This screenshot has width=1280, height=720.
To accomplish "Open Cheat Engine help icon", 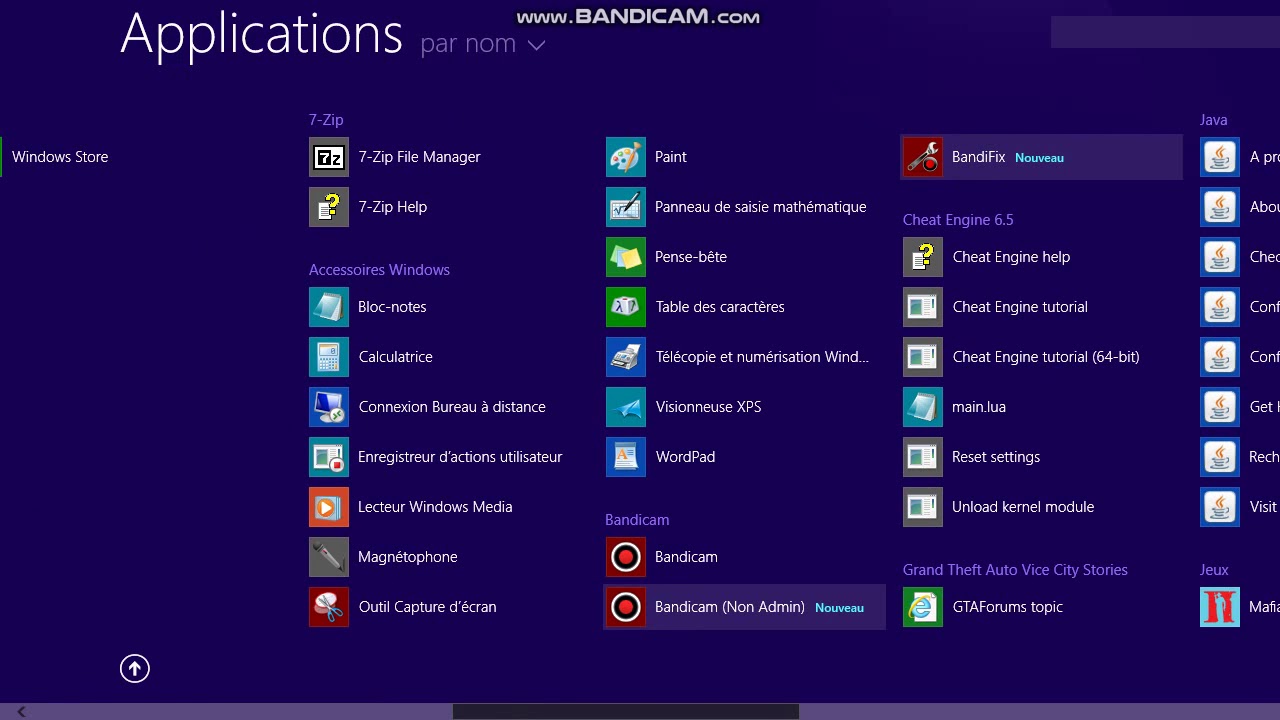I will coord(923,257).
